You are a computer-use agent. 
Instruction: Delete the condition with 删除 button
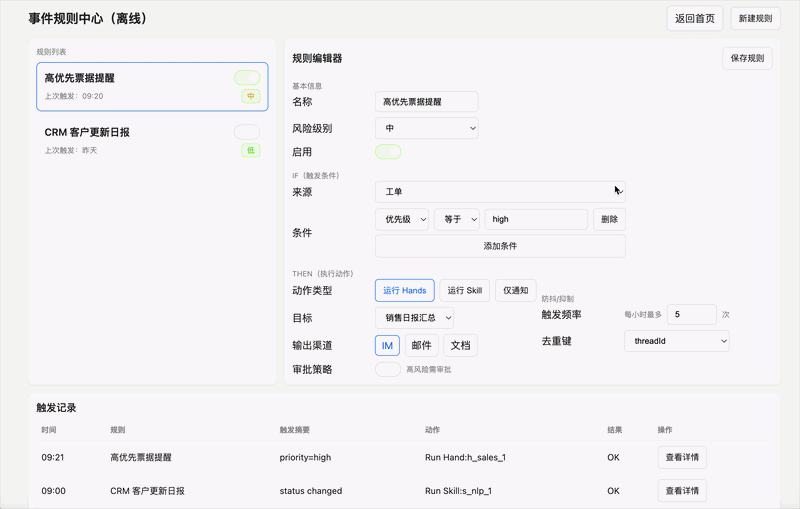pyautogui.click(x=609, y=219)
